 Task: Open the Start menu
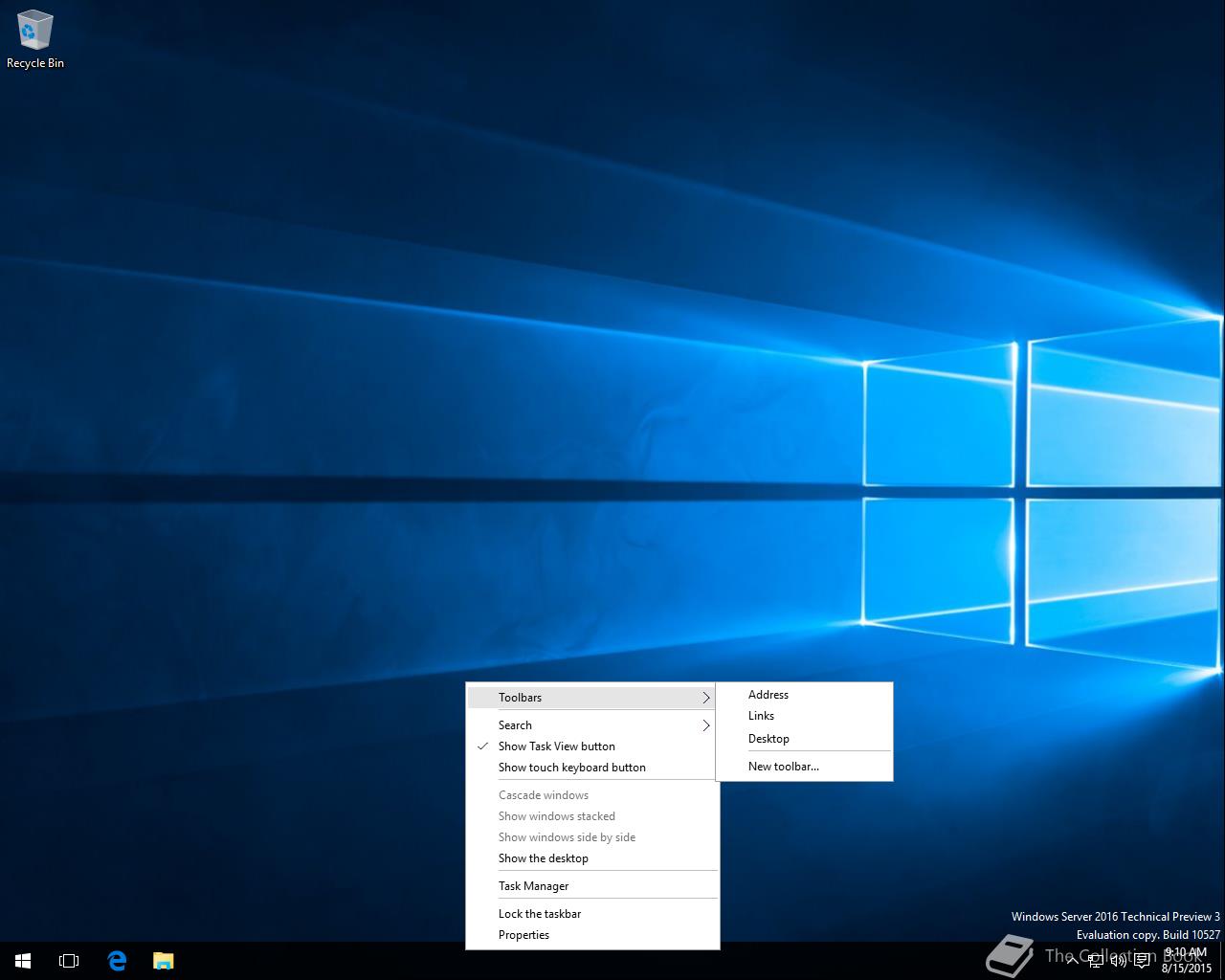(x=23, y=961)
